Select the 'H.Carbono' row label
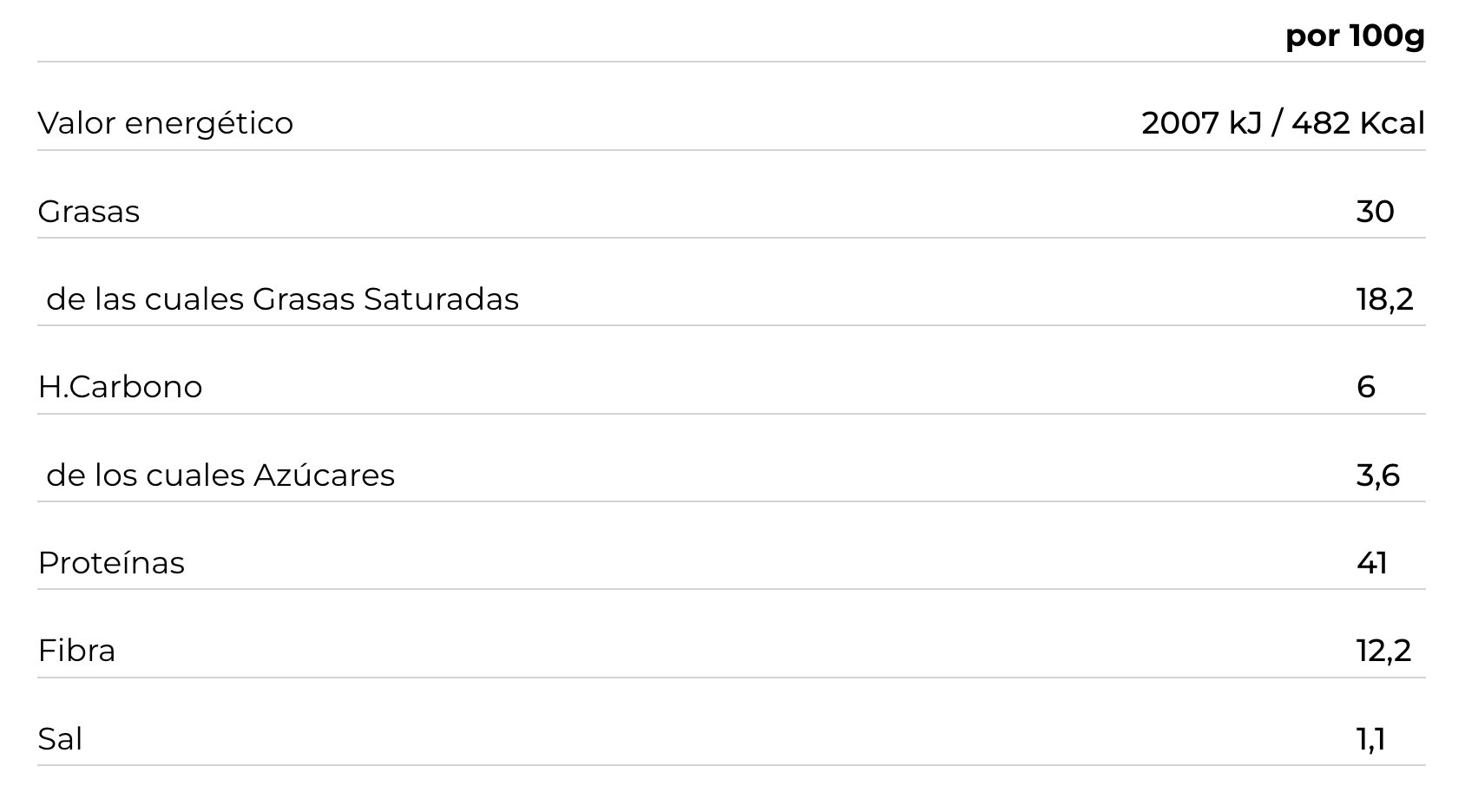 pos(120,387)
